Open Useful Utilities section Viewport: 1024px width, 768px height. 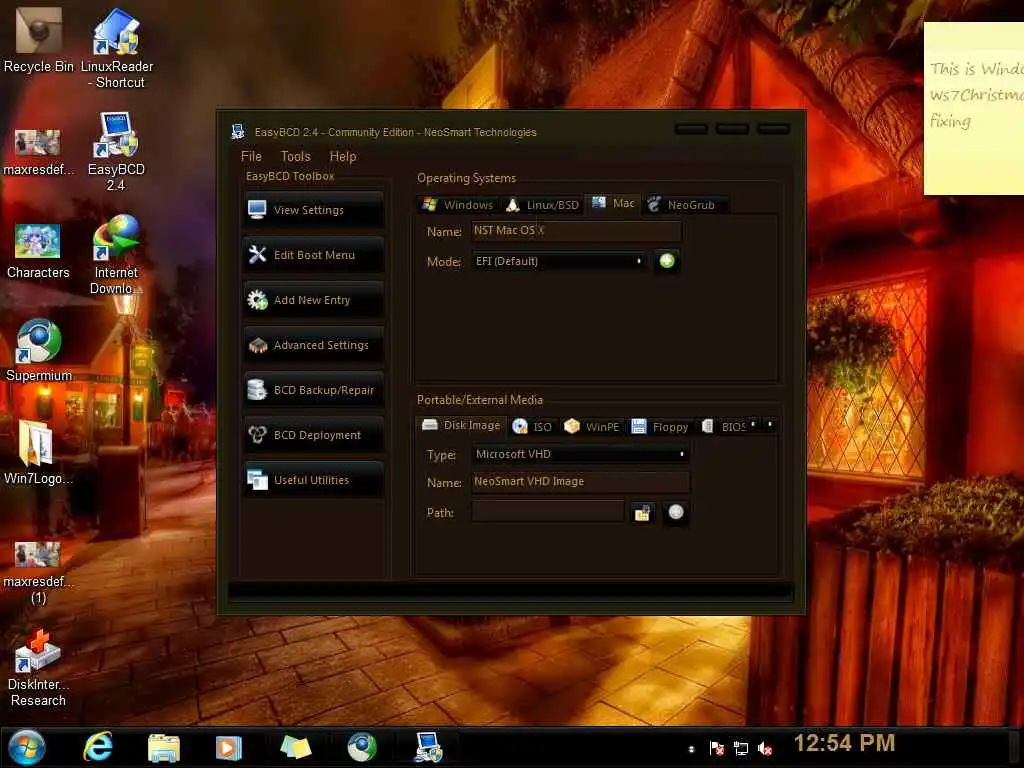313,480
